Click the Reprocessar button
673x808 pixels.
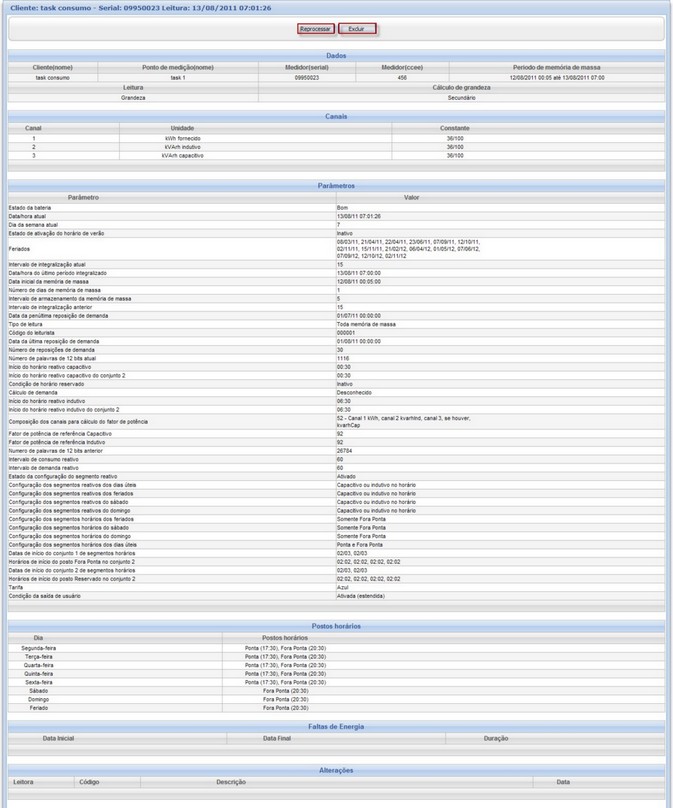(316, 29)
